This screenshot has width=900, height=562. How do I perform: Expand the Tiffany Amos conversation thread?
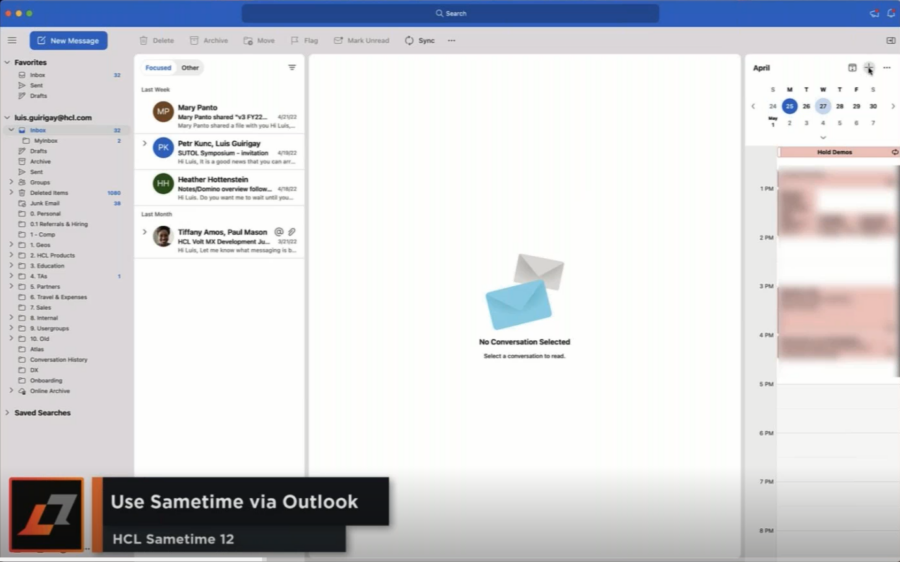tap(145, 232)
